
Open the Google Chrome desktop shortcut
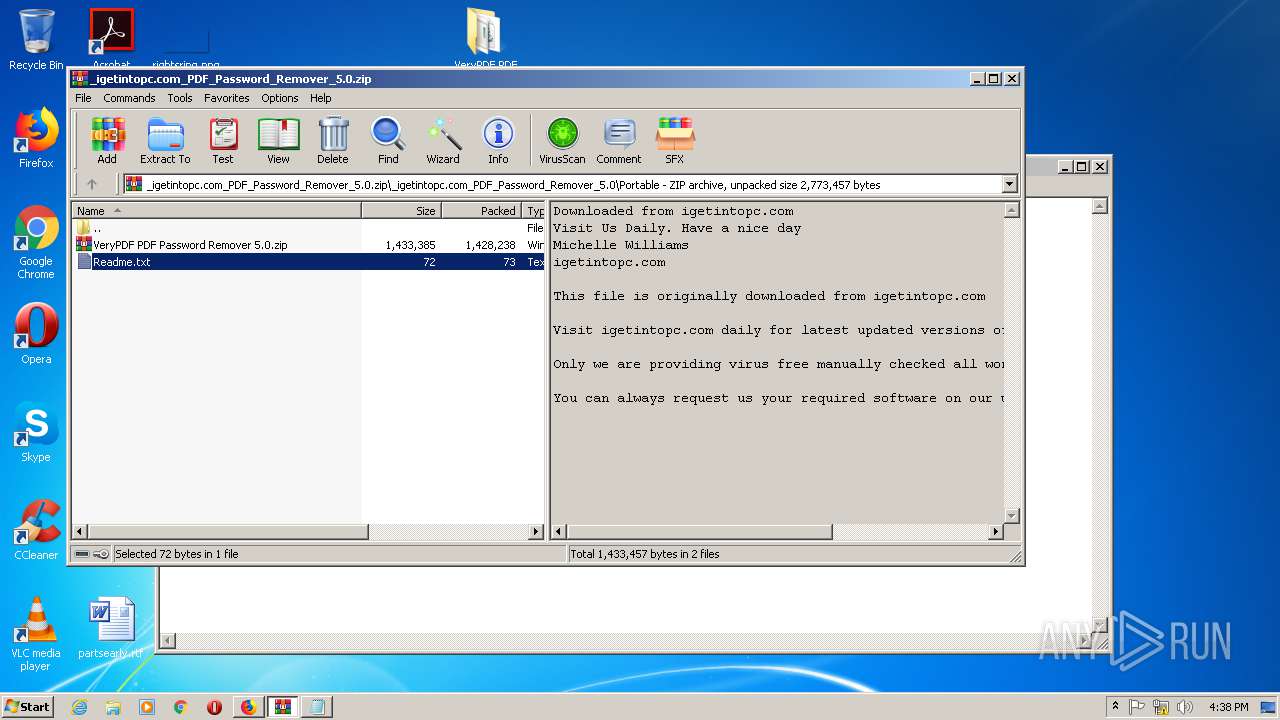pos(36,243)
